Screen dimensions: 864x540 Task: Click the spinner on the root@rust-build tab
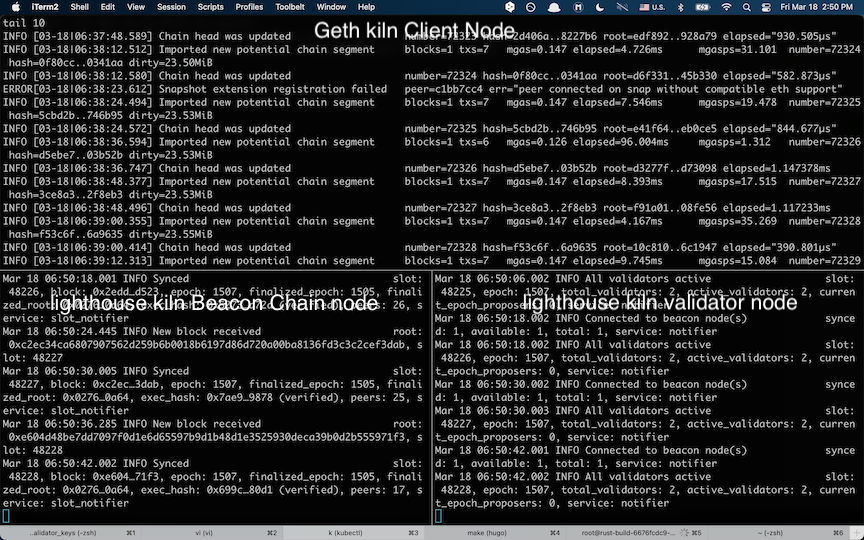684,533
